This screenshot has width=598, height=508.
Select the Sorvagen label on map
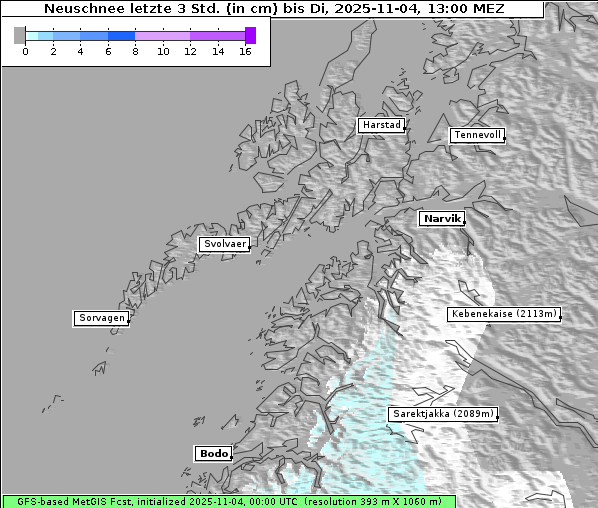pos(101,318)
